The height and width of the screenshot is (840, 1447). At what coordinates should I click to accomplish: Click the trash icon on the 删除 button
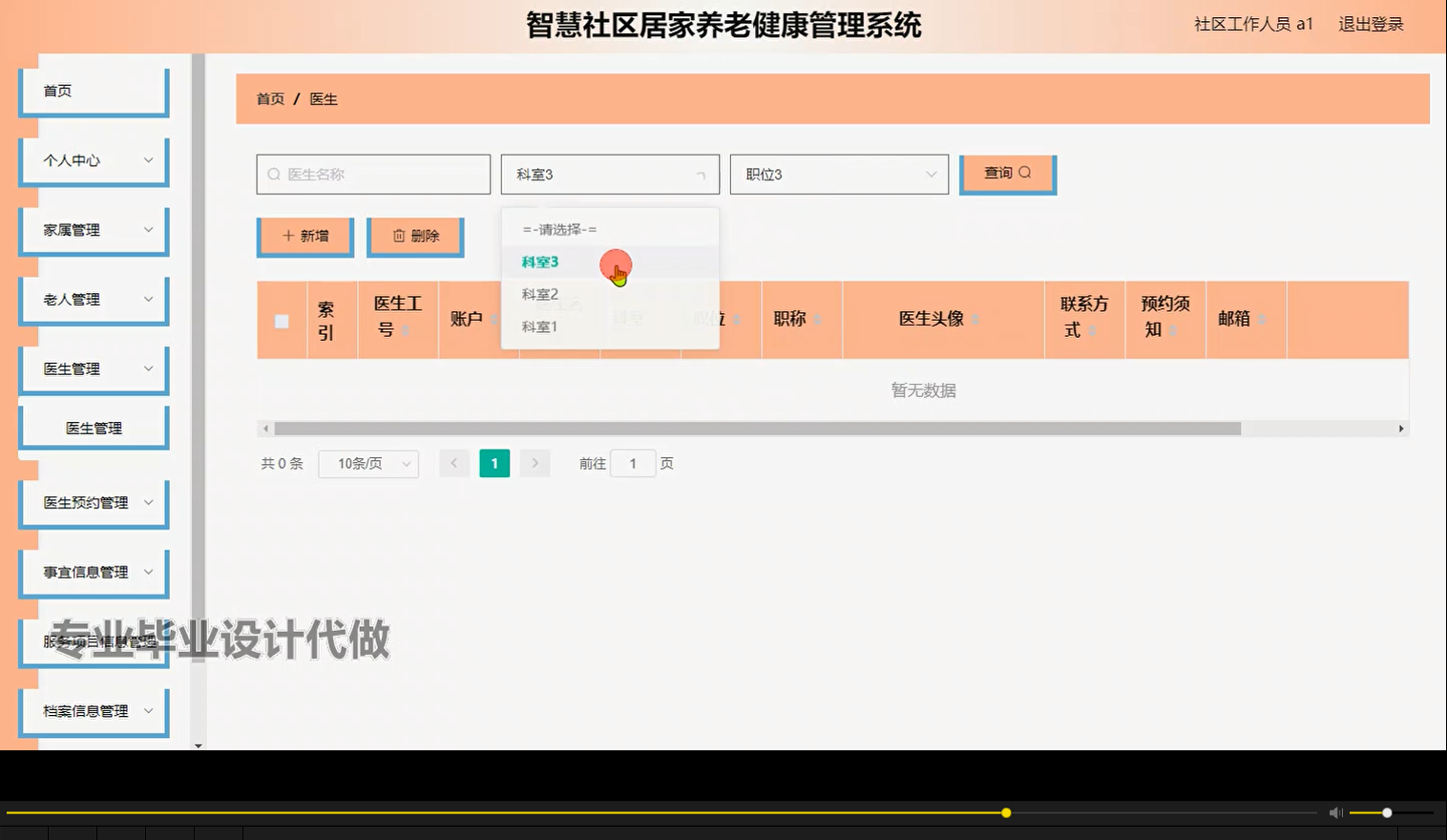coord(400,235)
